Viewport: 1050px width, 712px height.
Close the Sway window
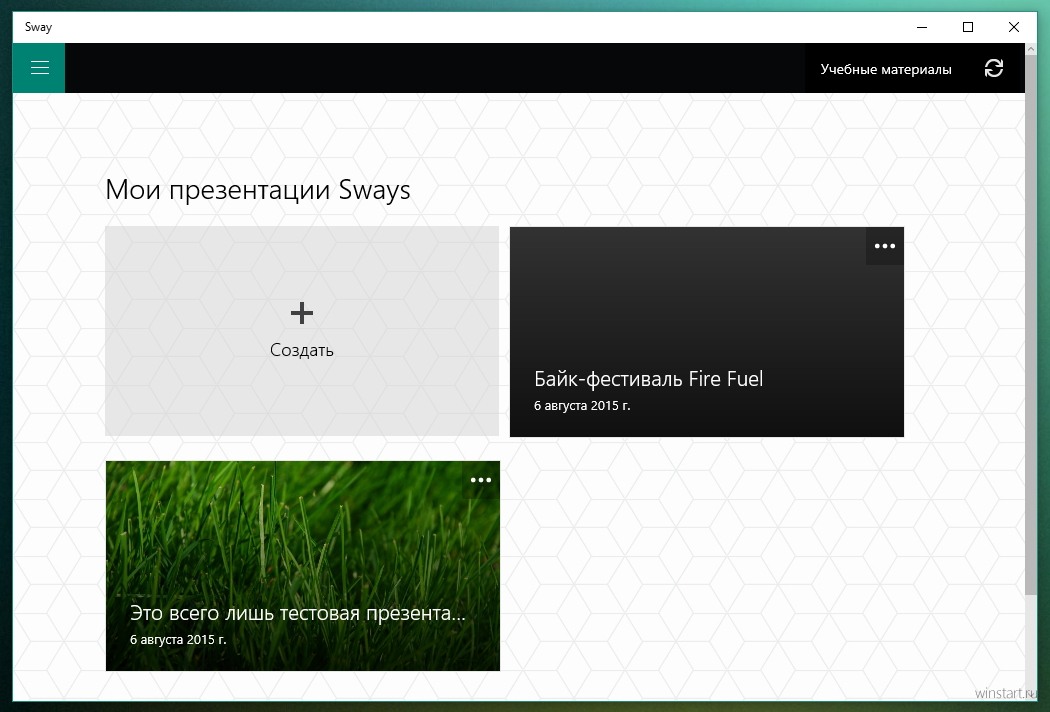[x=1014, y=27]
